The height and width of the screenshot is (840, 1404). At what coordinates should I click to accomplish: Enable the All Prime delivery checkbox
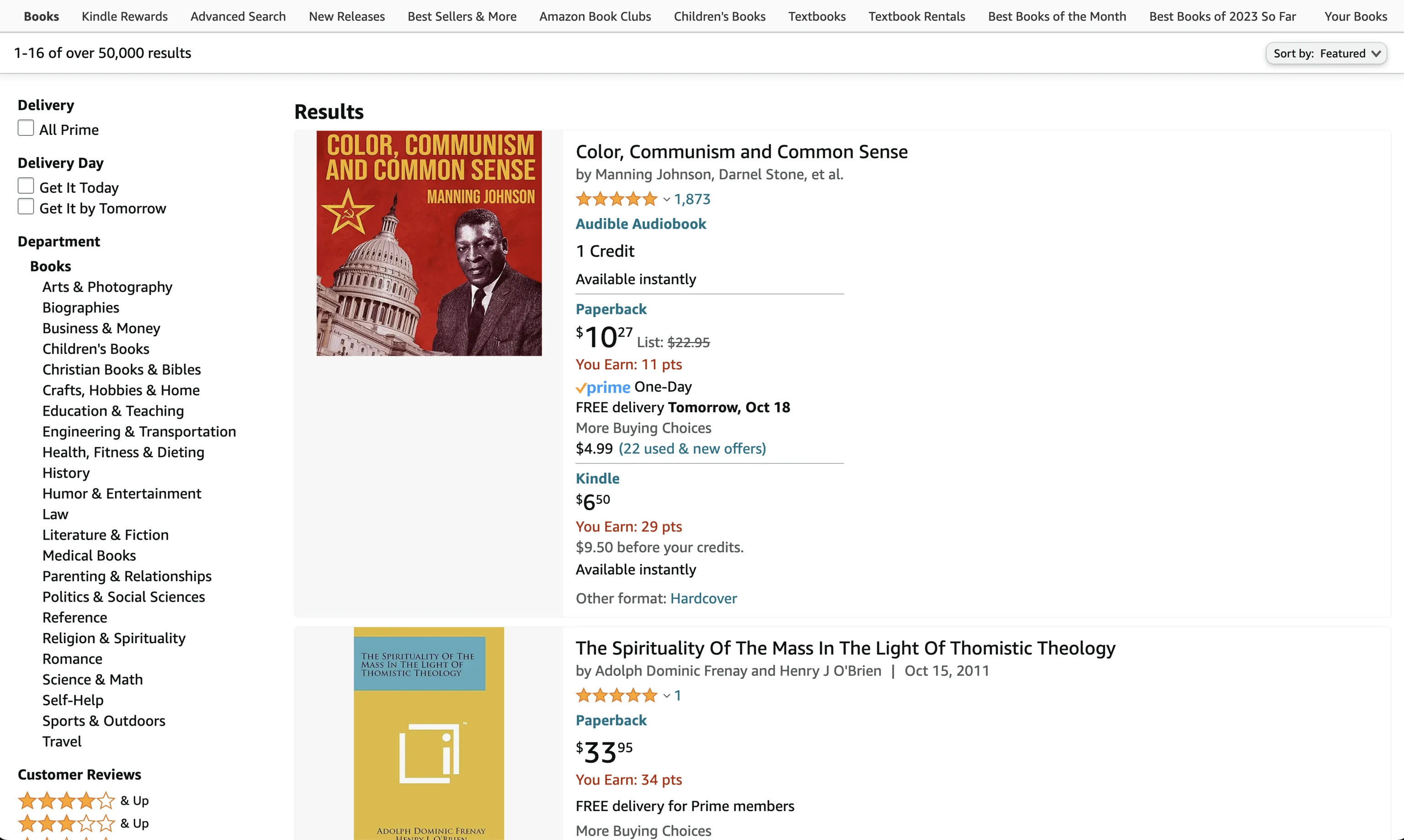[x=26, y=128]
